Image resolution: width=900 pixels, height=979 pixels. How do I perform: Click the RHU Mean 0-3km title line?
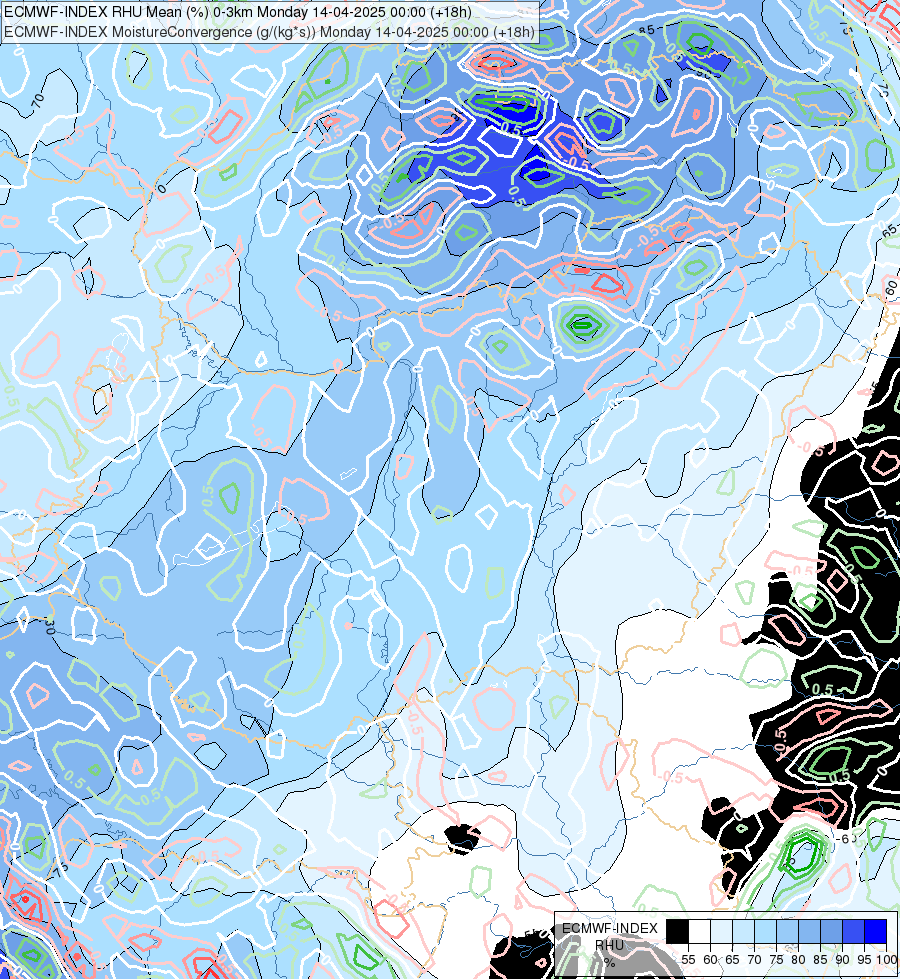click(x=238, y=12)
